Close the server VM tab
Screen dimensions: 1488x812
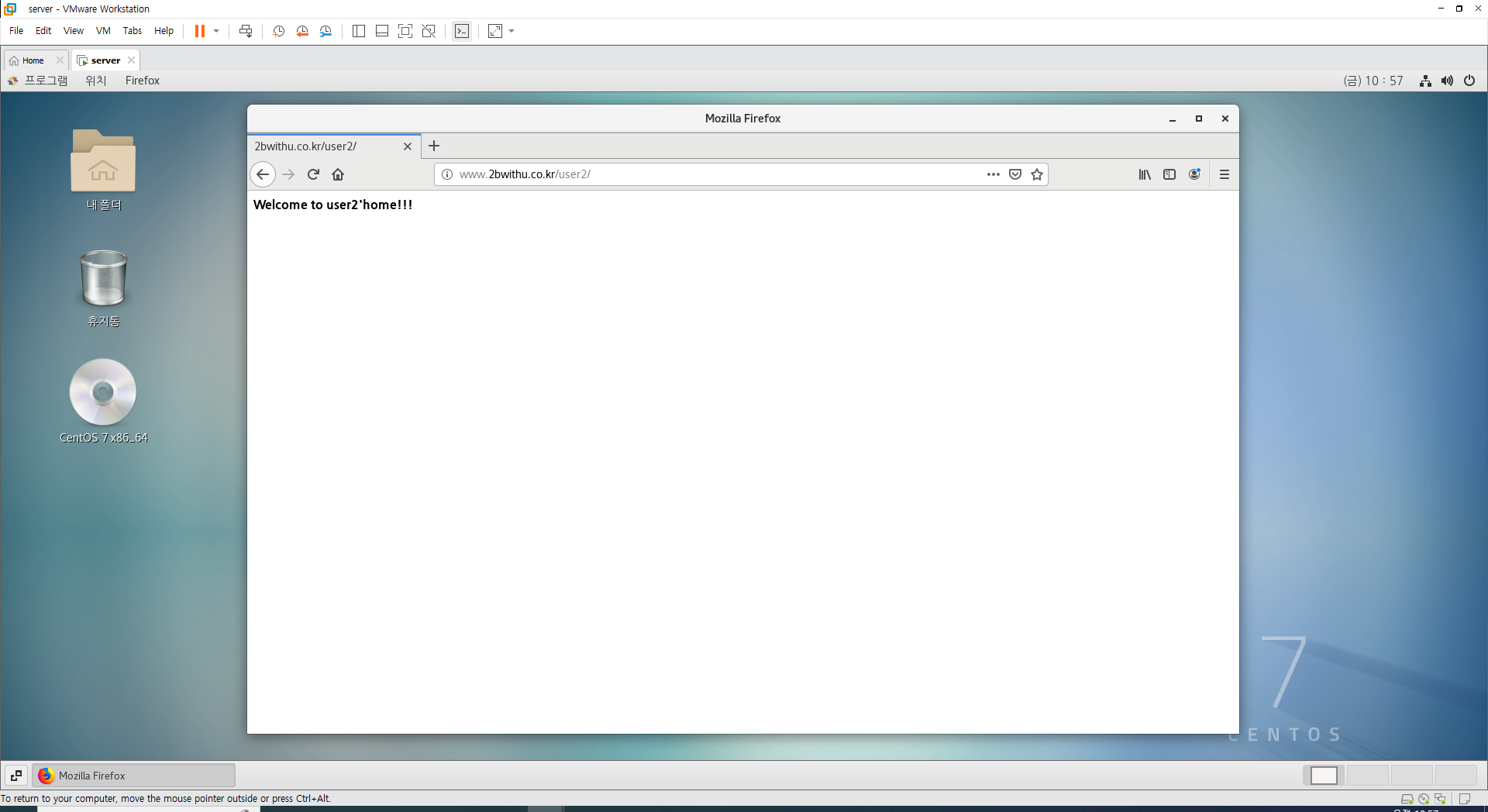tap(132, 60)
